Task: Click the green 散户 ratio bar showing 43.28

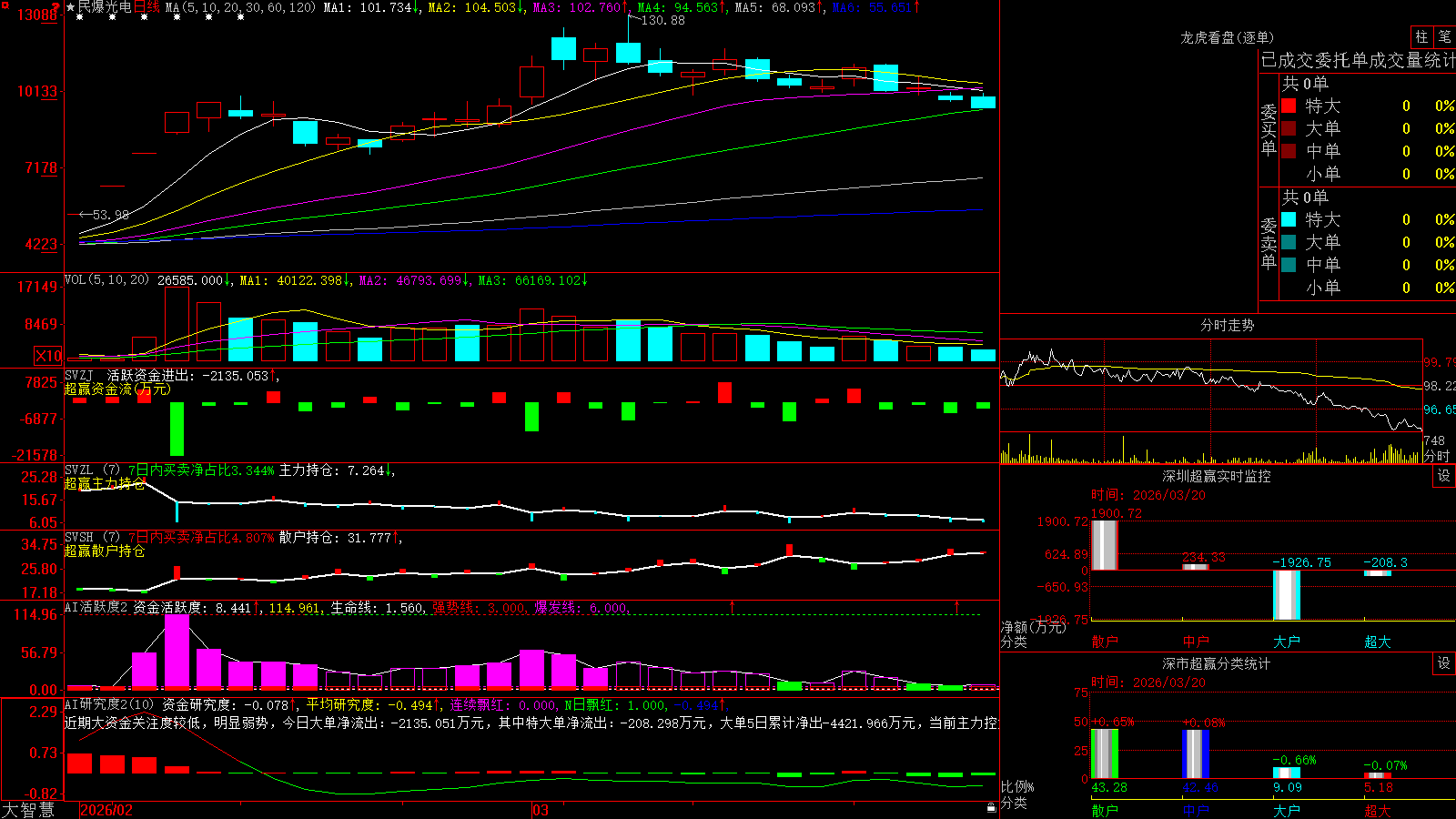Action: click(x=1105, y=753)
